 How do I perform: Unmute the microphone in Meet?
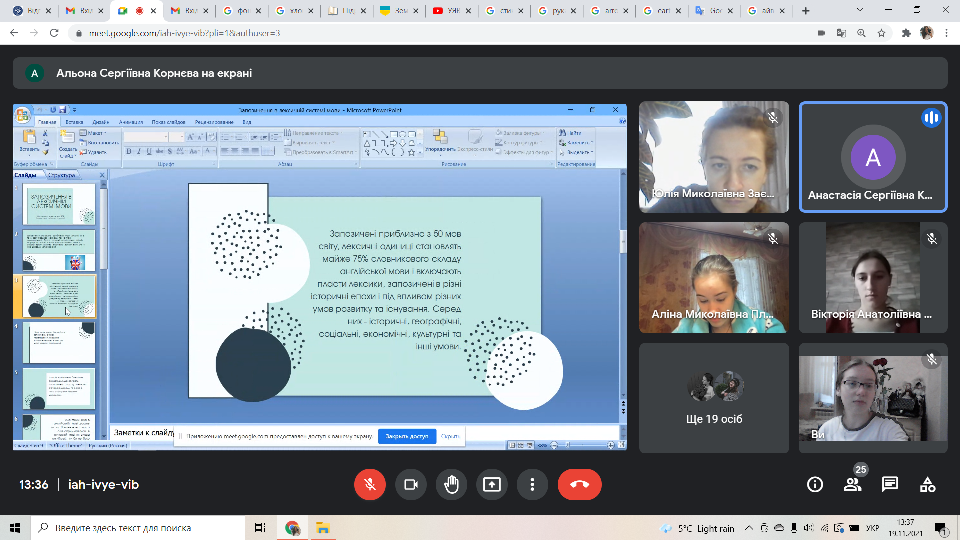[369, 484]
